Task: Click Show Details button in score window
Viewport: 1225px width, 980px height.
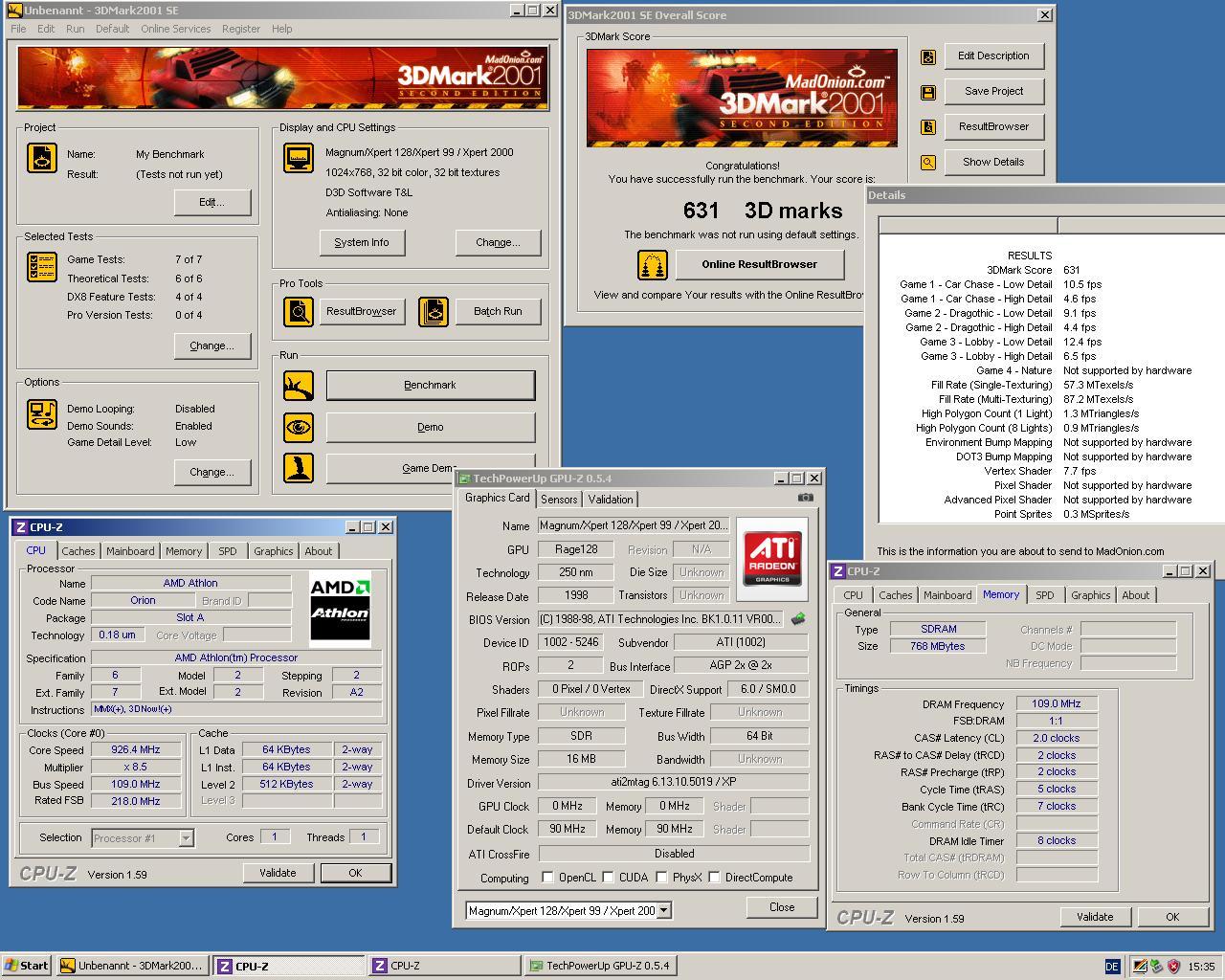Action: (993, 163)
